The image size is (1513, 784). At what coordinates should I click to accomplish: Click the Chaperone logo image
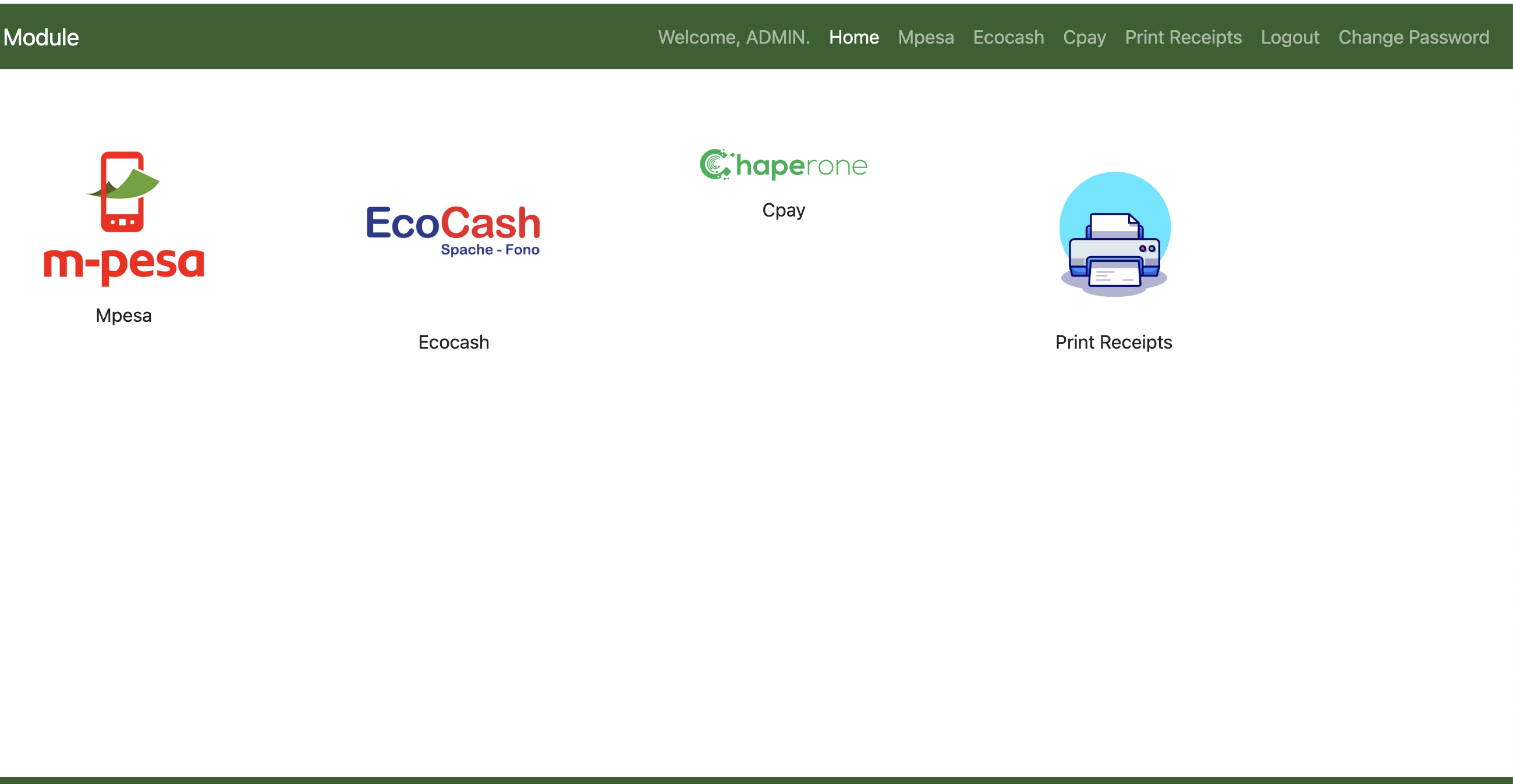pos(784,165)
